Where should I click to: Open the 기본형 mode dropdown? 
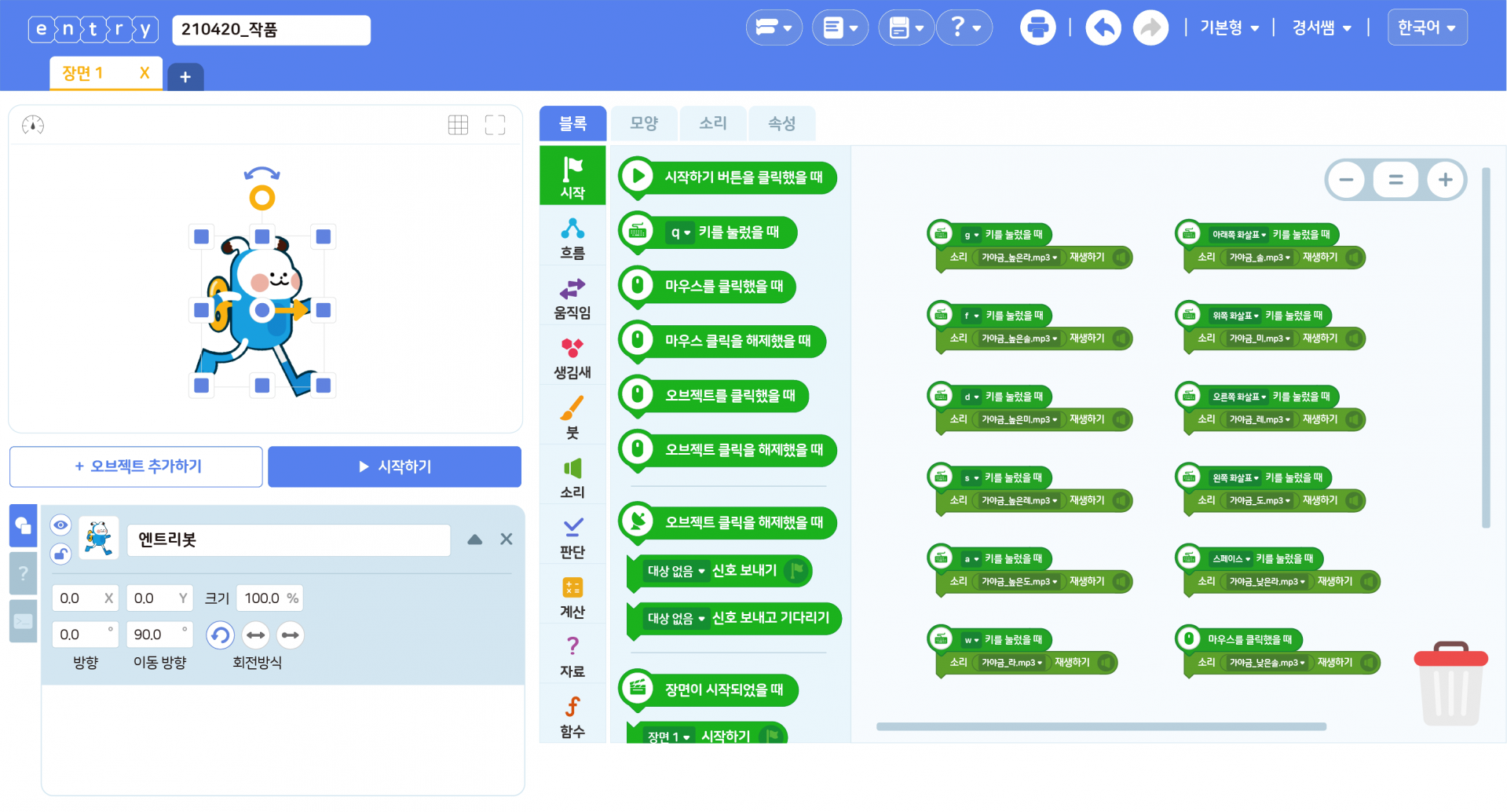coord(1230,28)
